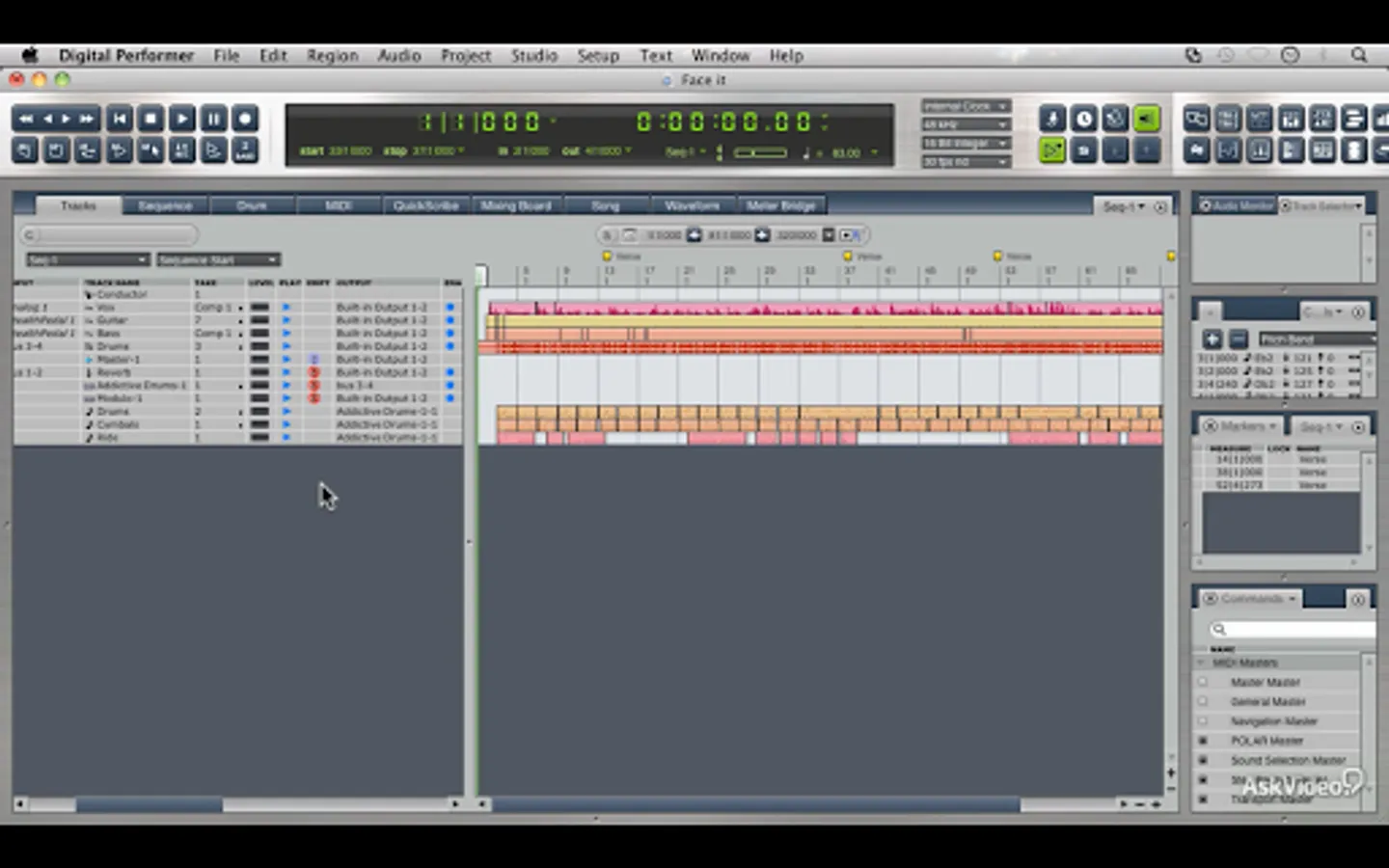The width and height of the screenshot is (1389, 868).
Task: Open the sample rate dropdown
Action: tap(966, 124)
